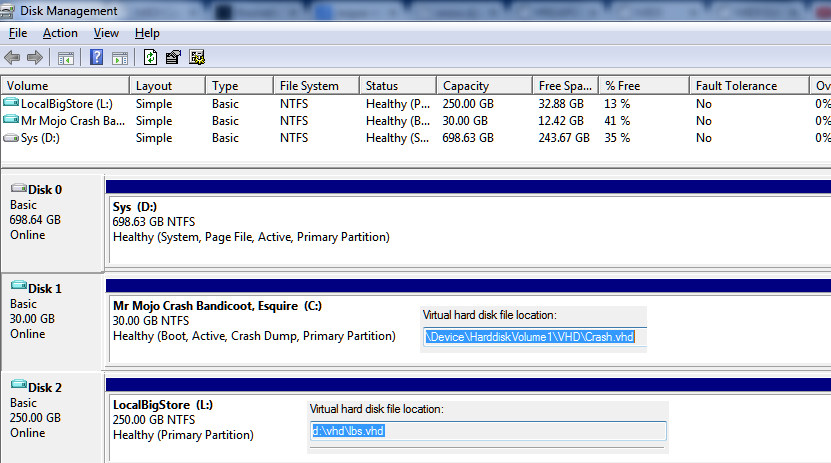Image resolution: width=831 pixels, height=463 pixels.
Task: Select the Disk 0 label panel
Action: [x=52, y=222]
